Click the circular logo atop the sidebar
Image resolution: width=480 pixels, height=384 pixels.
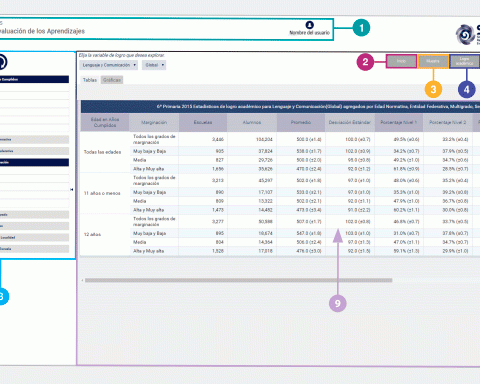3,62
